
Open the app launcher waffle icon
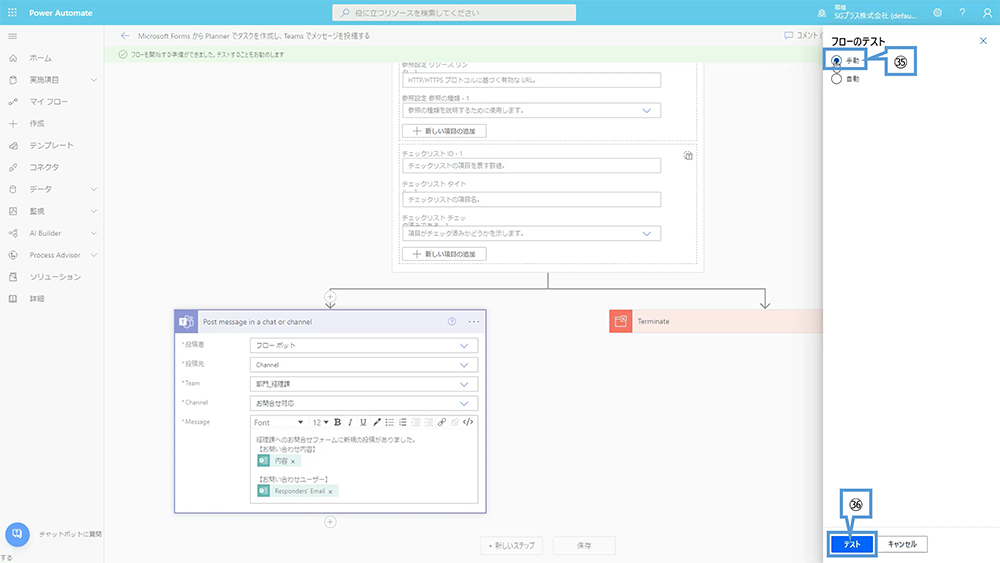[x=12, y=12]
